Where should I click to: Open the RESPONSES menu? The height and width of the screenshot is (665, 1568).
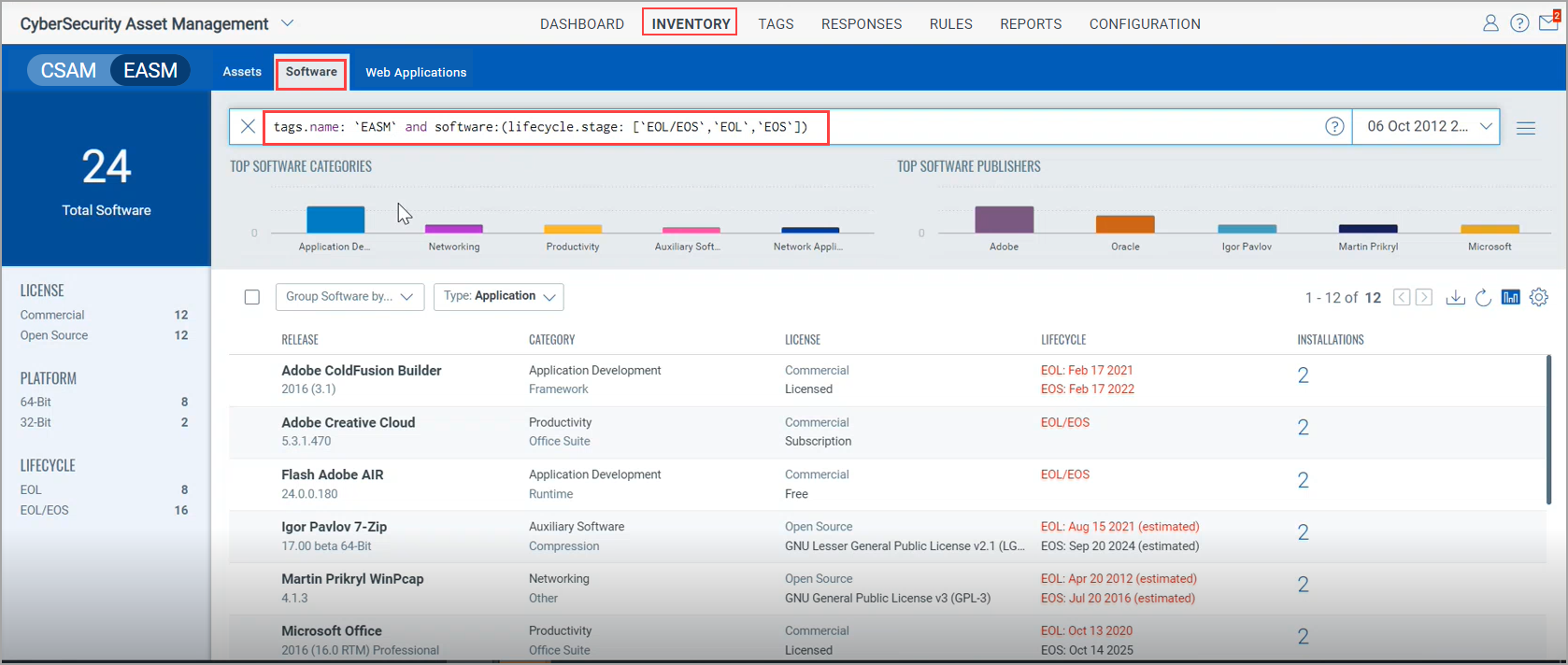pyautogui.click(x=862, y=24)
